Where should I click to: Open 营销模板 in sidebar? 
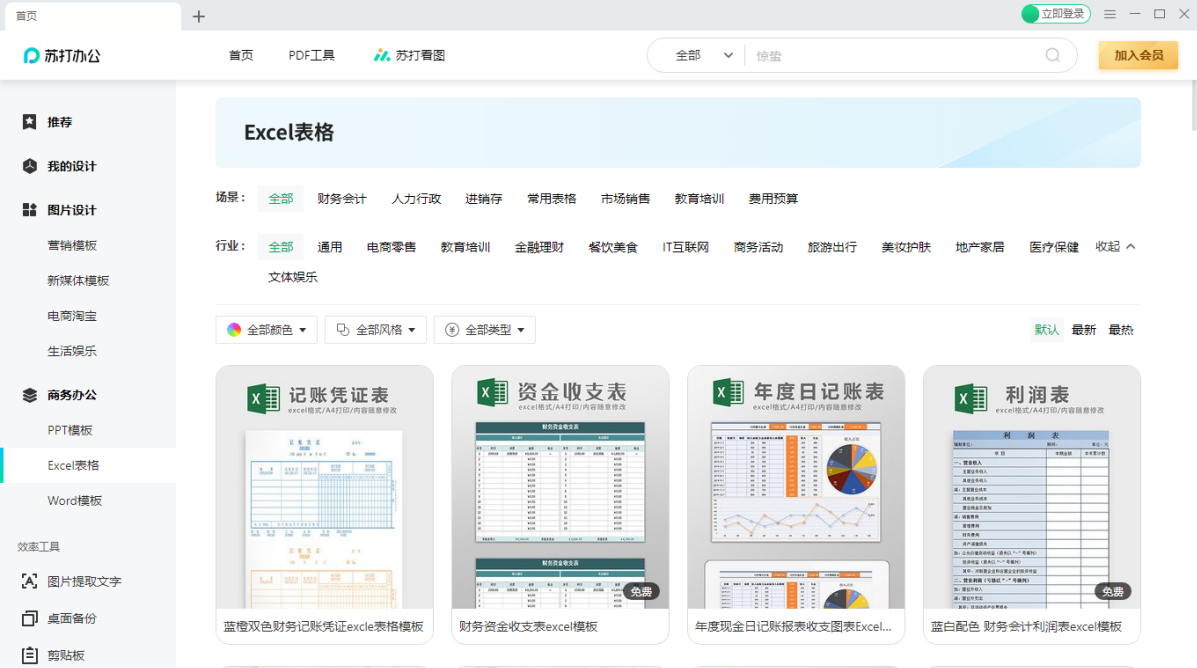coord(72,246)
